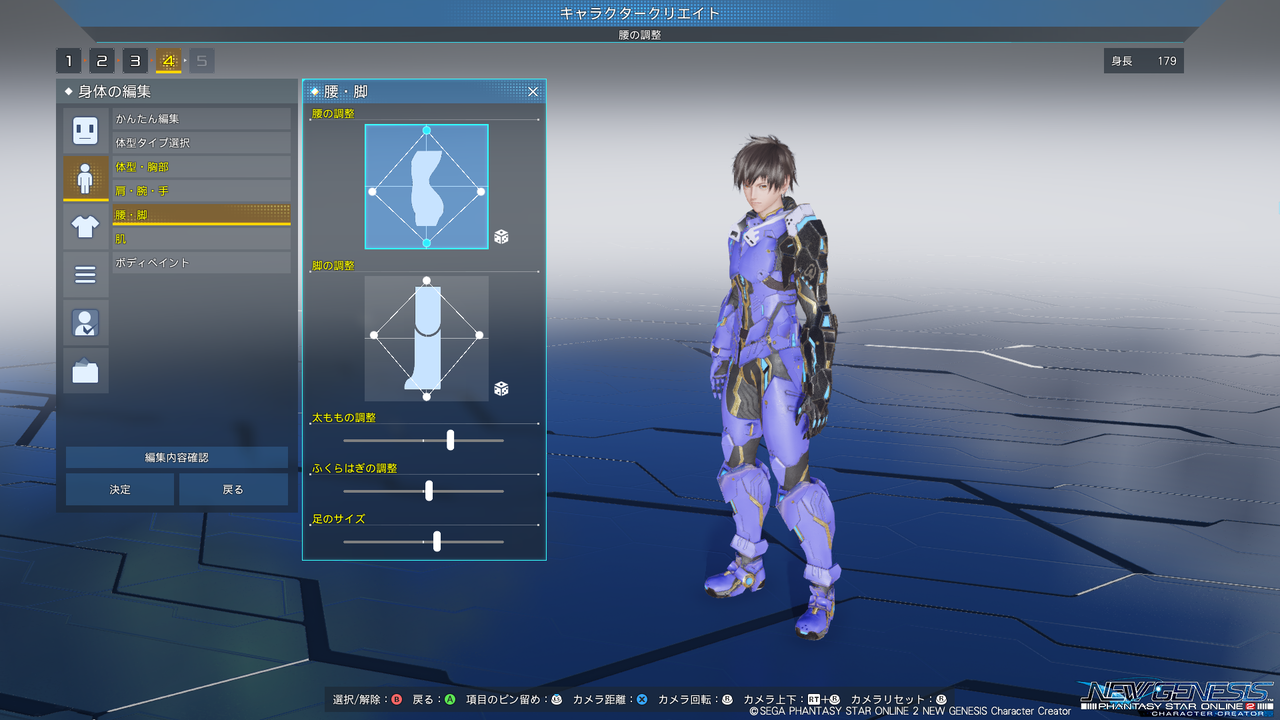Screen dimensions: 1280x720
Task: Go to creation step 3
Action: pyautogui.click(x=135, y=61)
